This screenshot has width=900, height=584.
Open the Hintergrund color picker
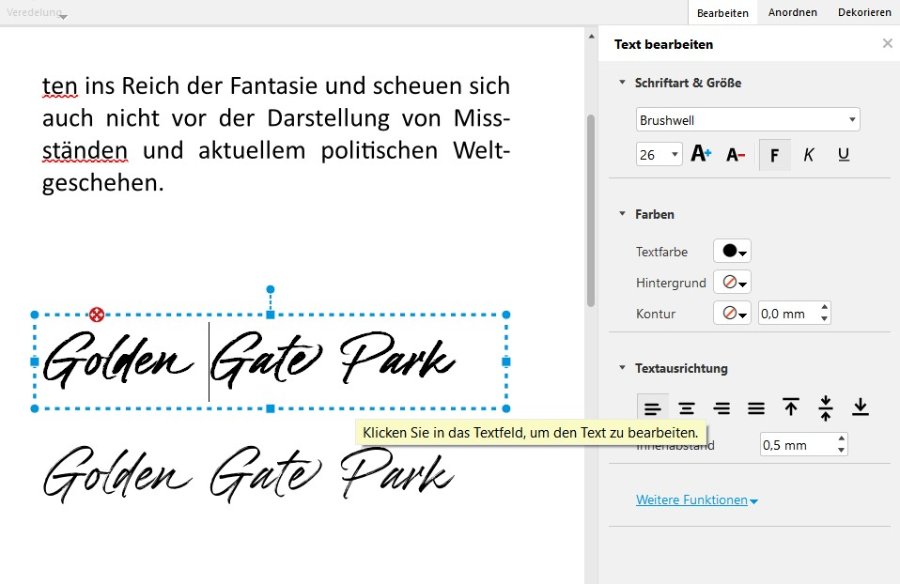click(x=732, y=282)
